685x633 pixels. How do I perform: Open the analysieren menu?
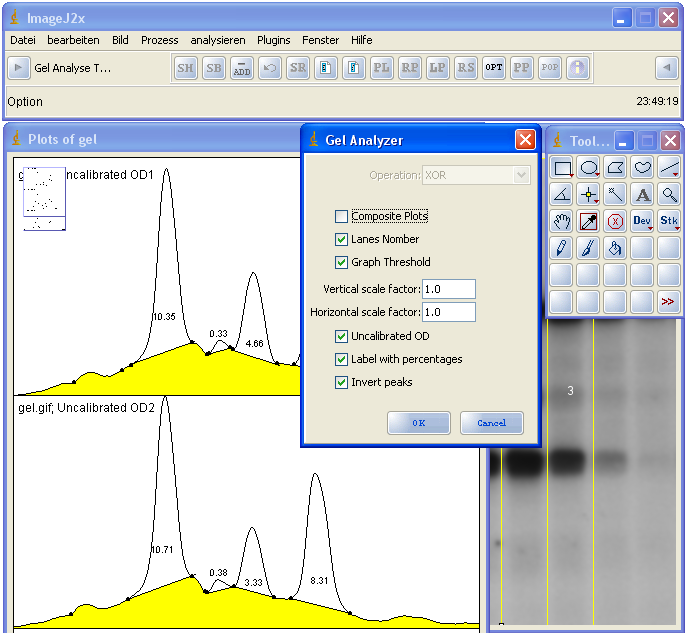218,40
